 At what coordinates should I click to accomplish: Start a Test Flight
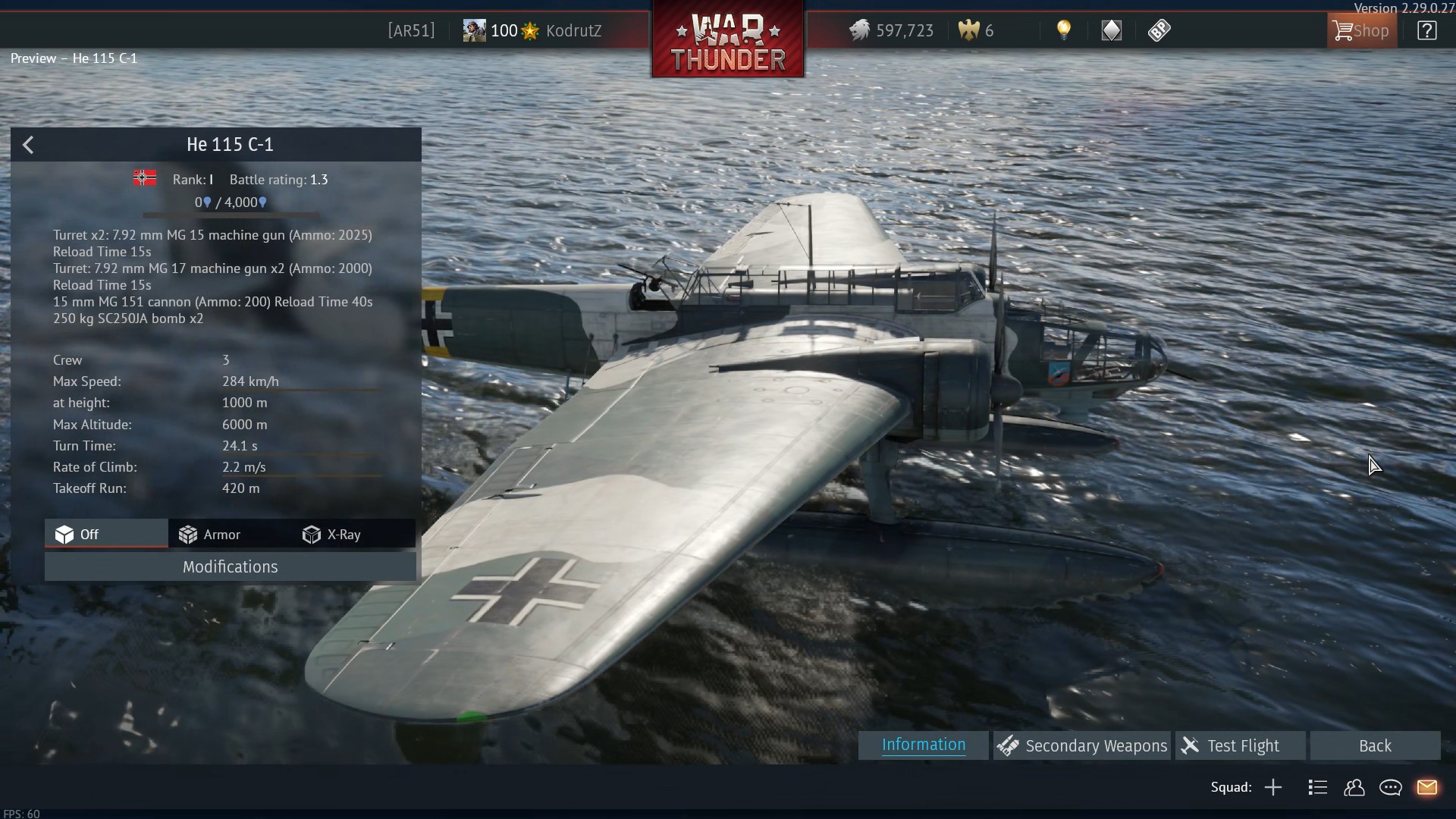1241,745
